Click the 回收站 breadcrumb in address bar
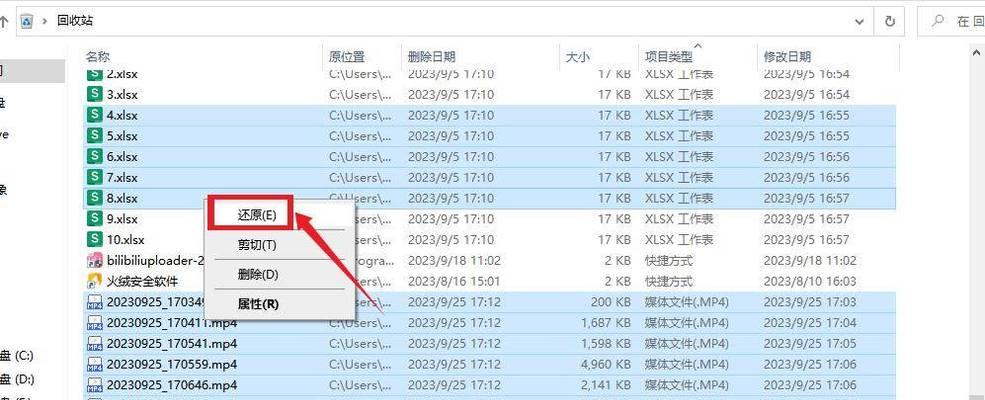 (75, 21)
